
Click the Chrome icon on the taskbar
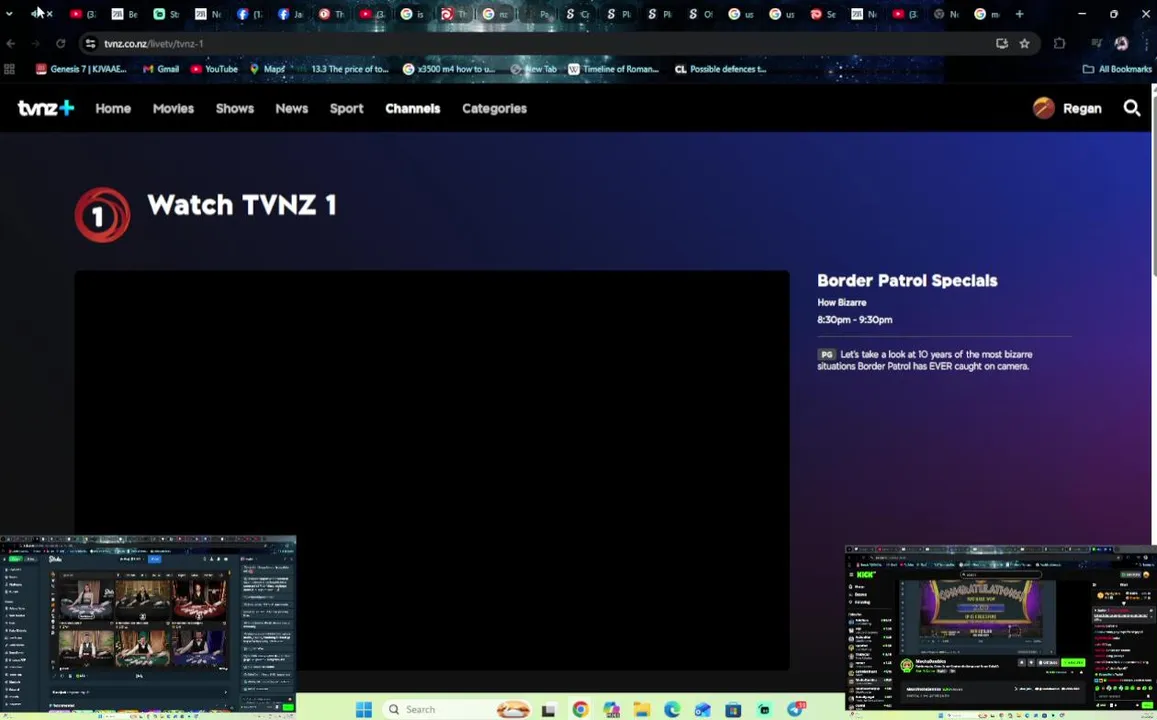click(x=580, y=709)
